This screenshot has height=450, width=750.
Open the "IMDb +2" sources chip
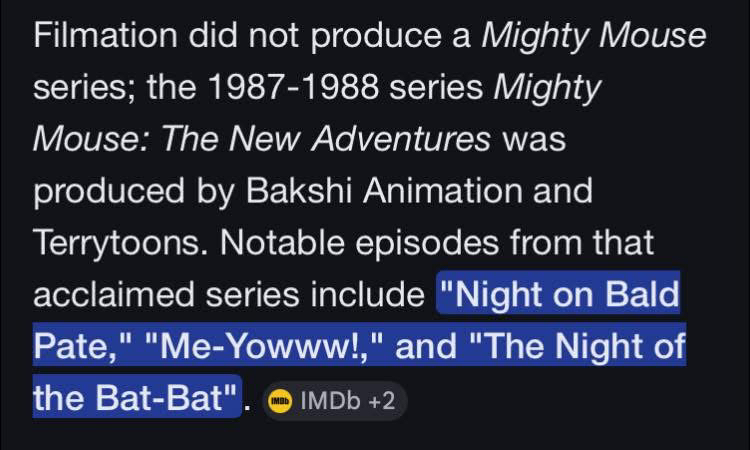point(334,402)
